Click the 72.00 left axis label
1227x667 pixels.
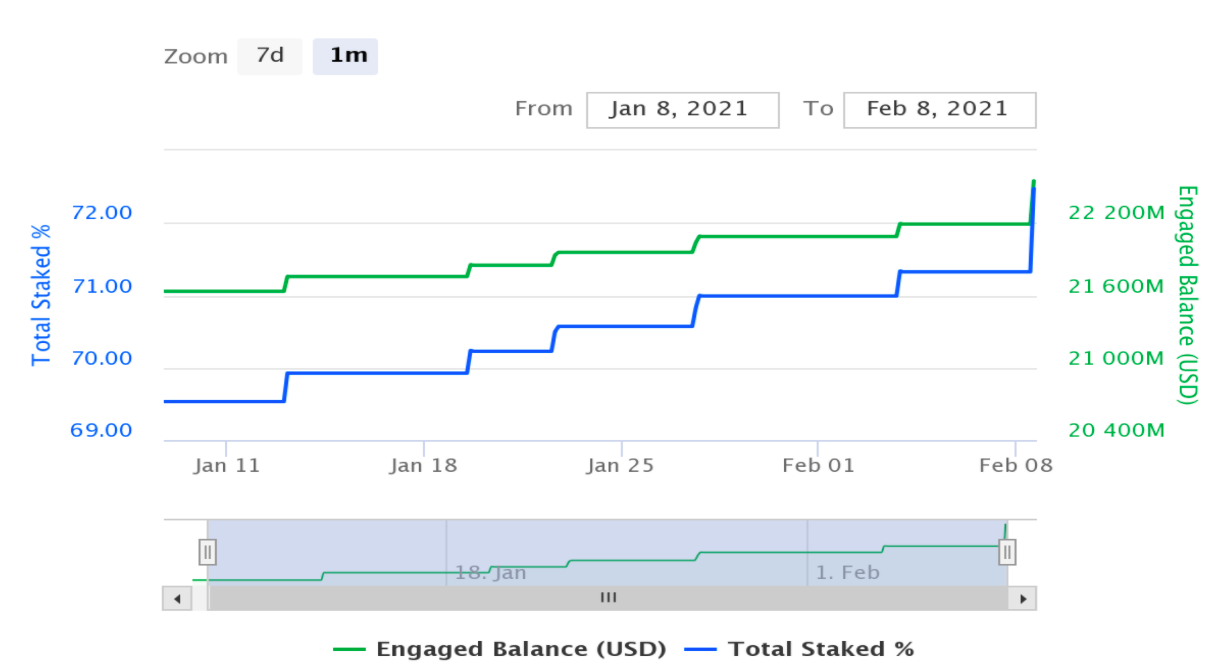pos(99,213)
